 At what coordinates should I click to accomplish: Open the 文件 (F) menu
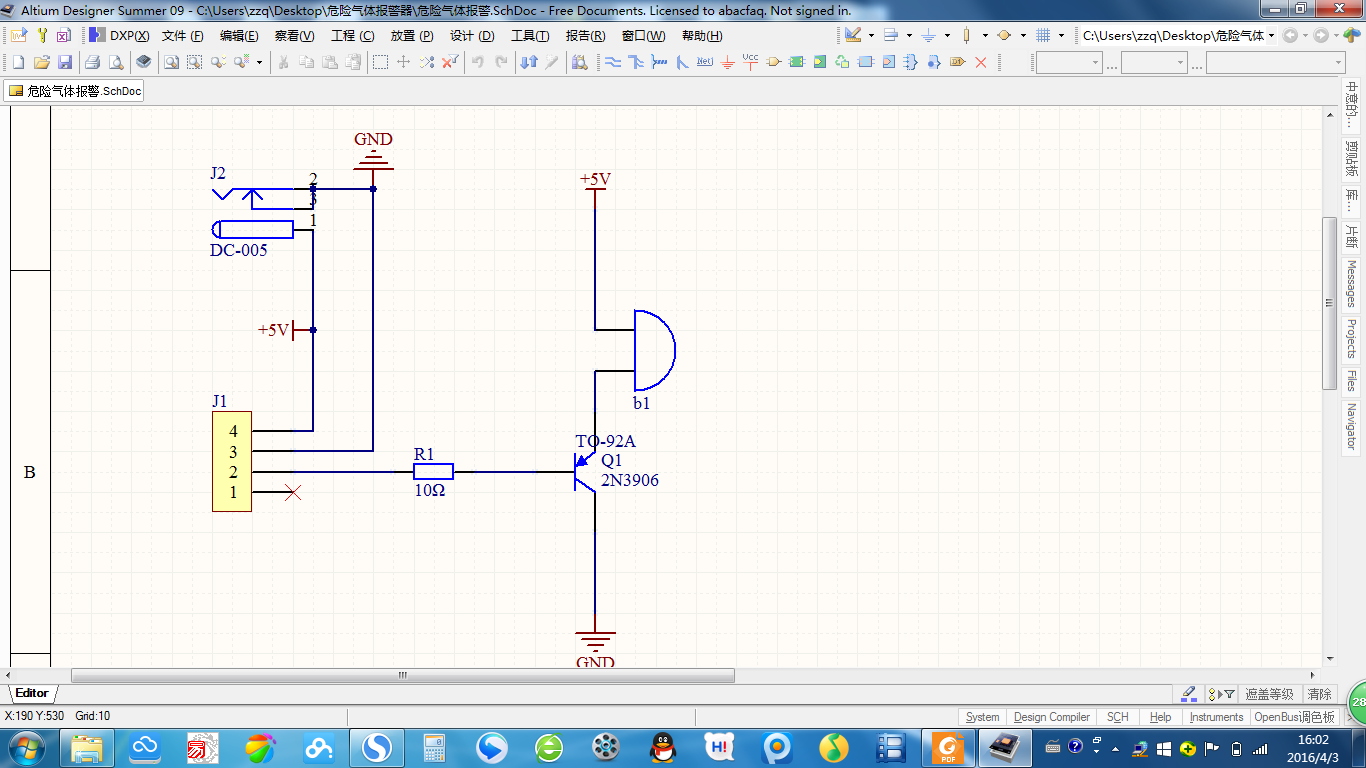click(183, 35)
